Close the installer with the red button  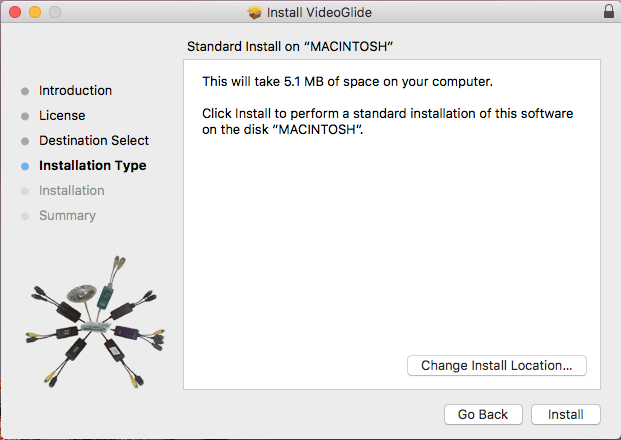[14, 12]
